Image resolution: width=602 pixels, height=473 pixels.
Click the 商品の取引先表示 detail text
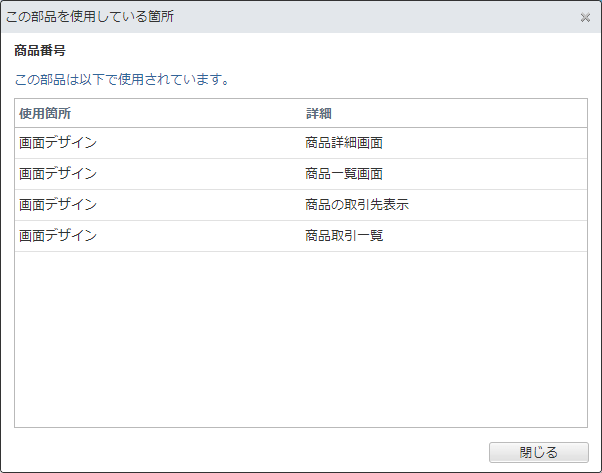(357, 205)
